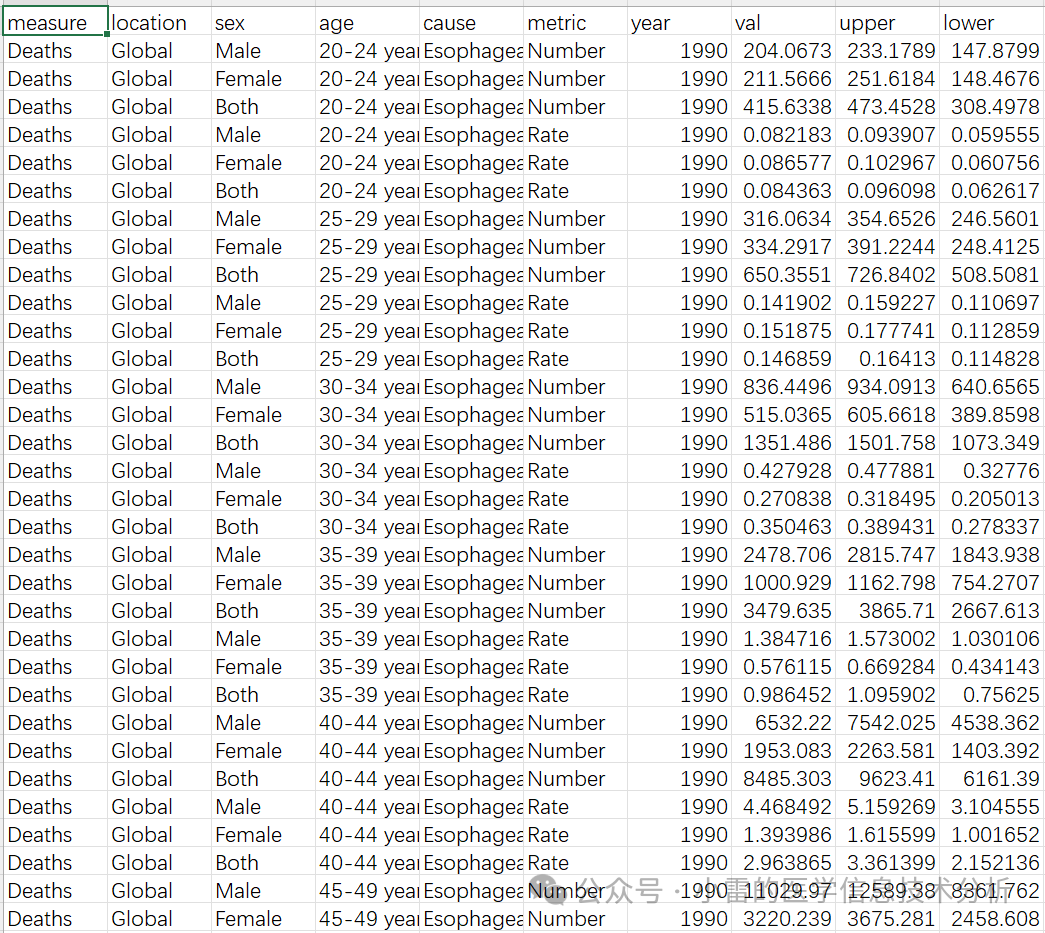Viewport: 1045px width, 933px height.
Task: Click the cell with value 1.384716
Action: tap(783, 638)
